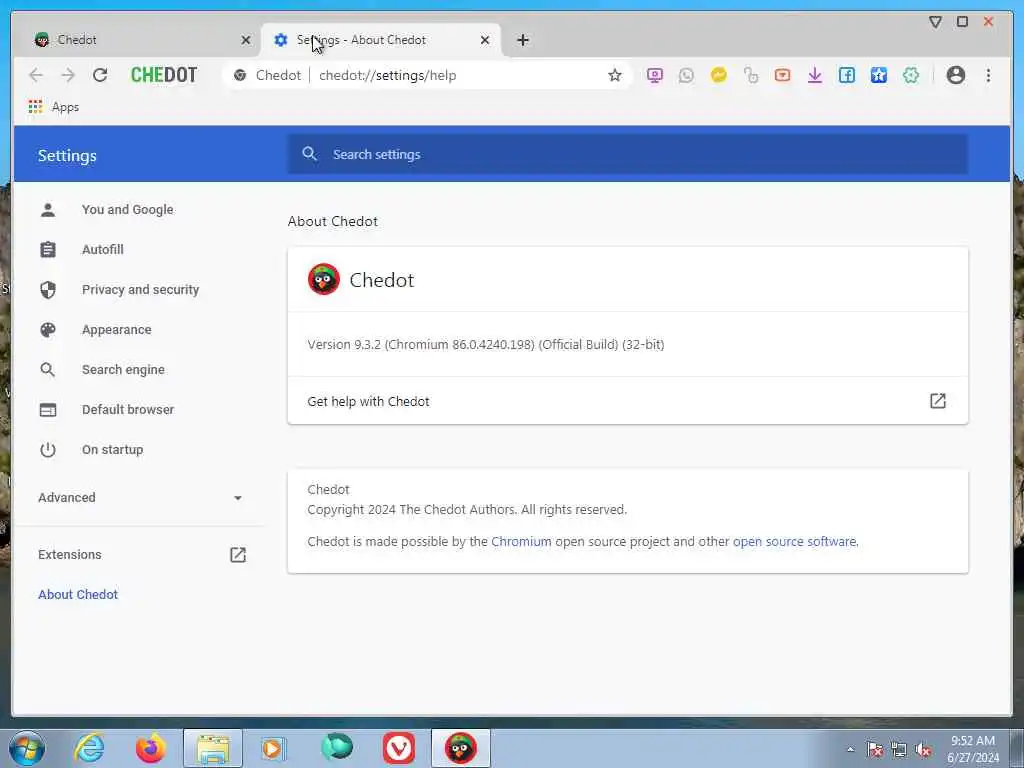1024x768 pixels.
Task: Click the address bar URL chedot://settings/help
Action: tap(387, 75)
